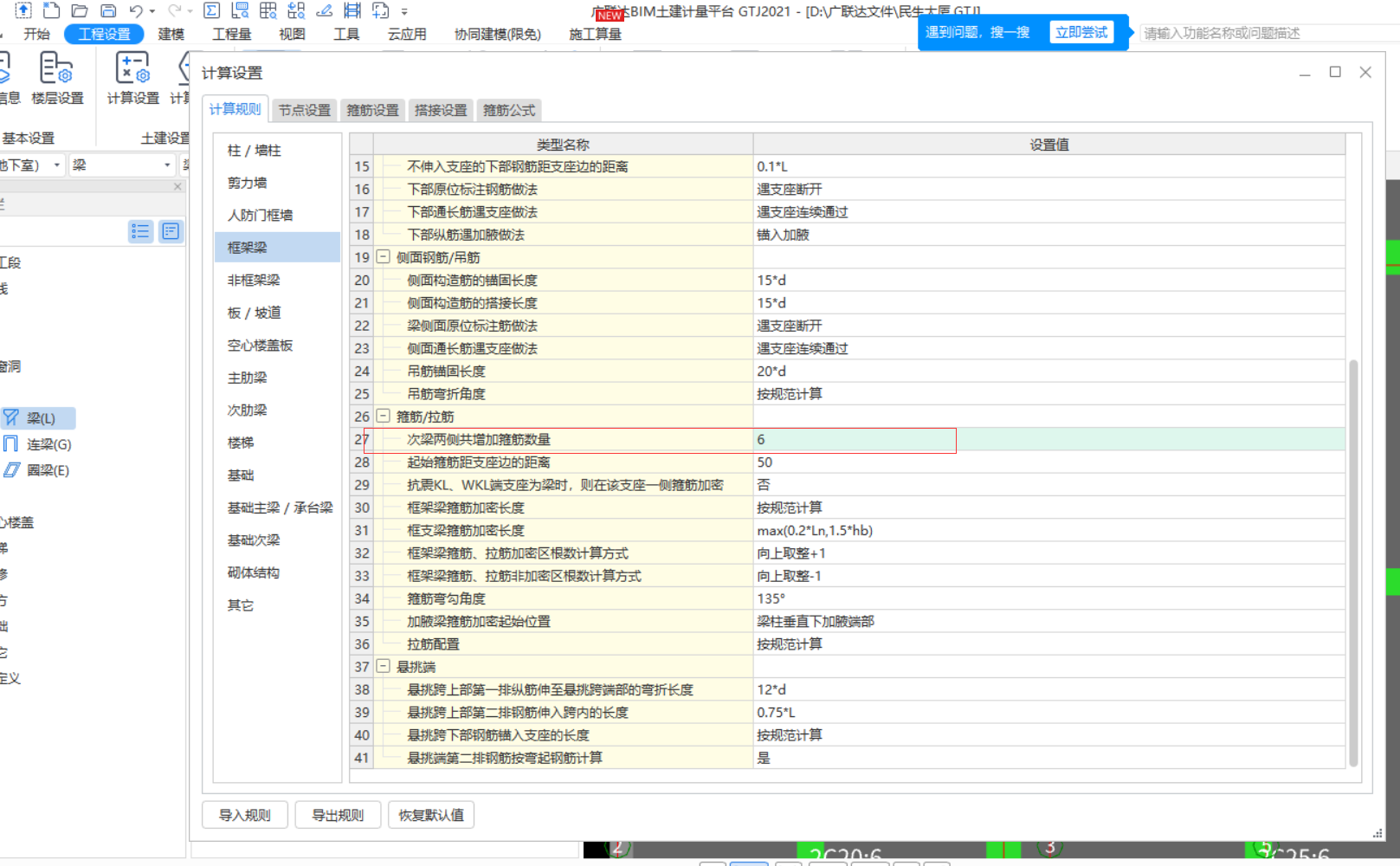Switch to the 箍筋设置 tab

coord(373,110)
